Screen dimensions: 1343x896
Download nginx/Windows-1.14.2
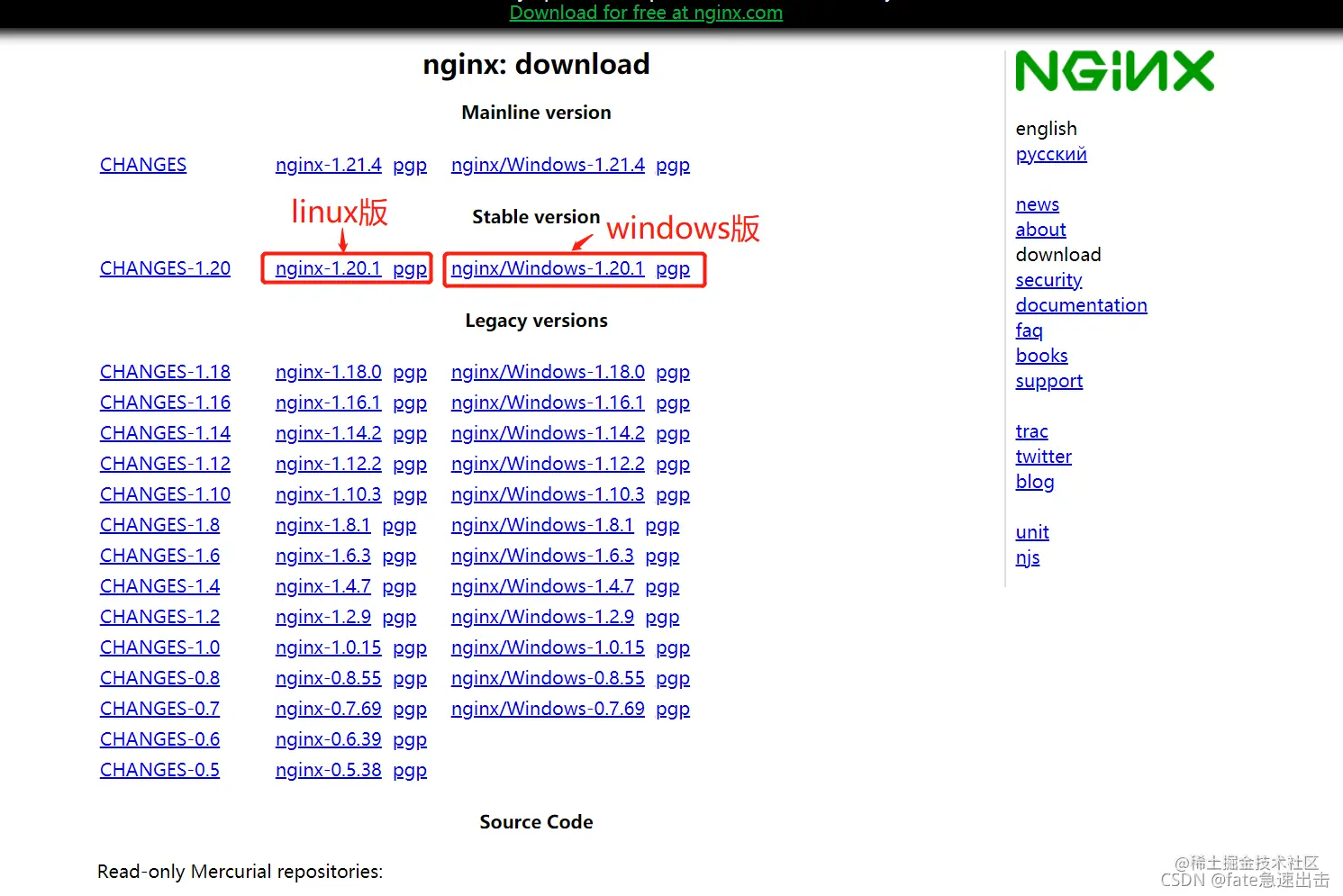pos(548,433)
